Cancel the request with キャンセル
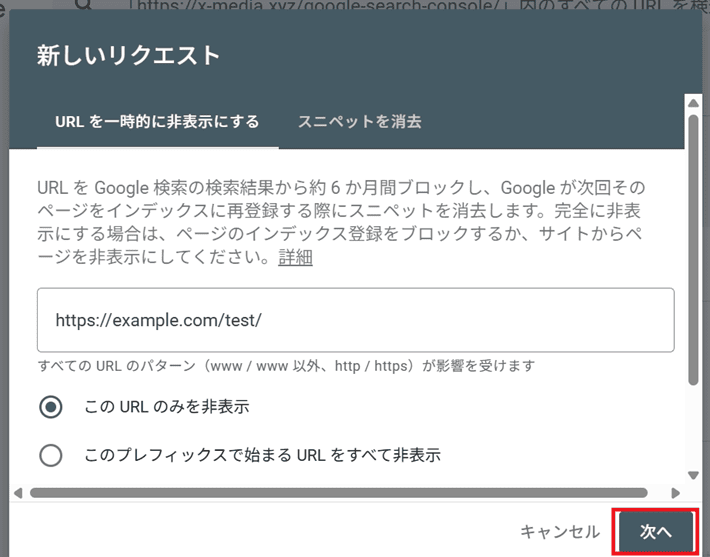Viewport: 710px width, 557px height. point(560,532)
